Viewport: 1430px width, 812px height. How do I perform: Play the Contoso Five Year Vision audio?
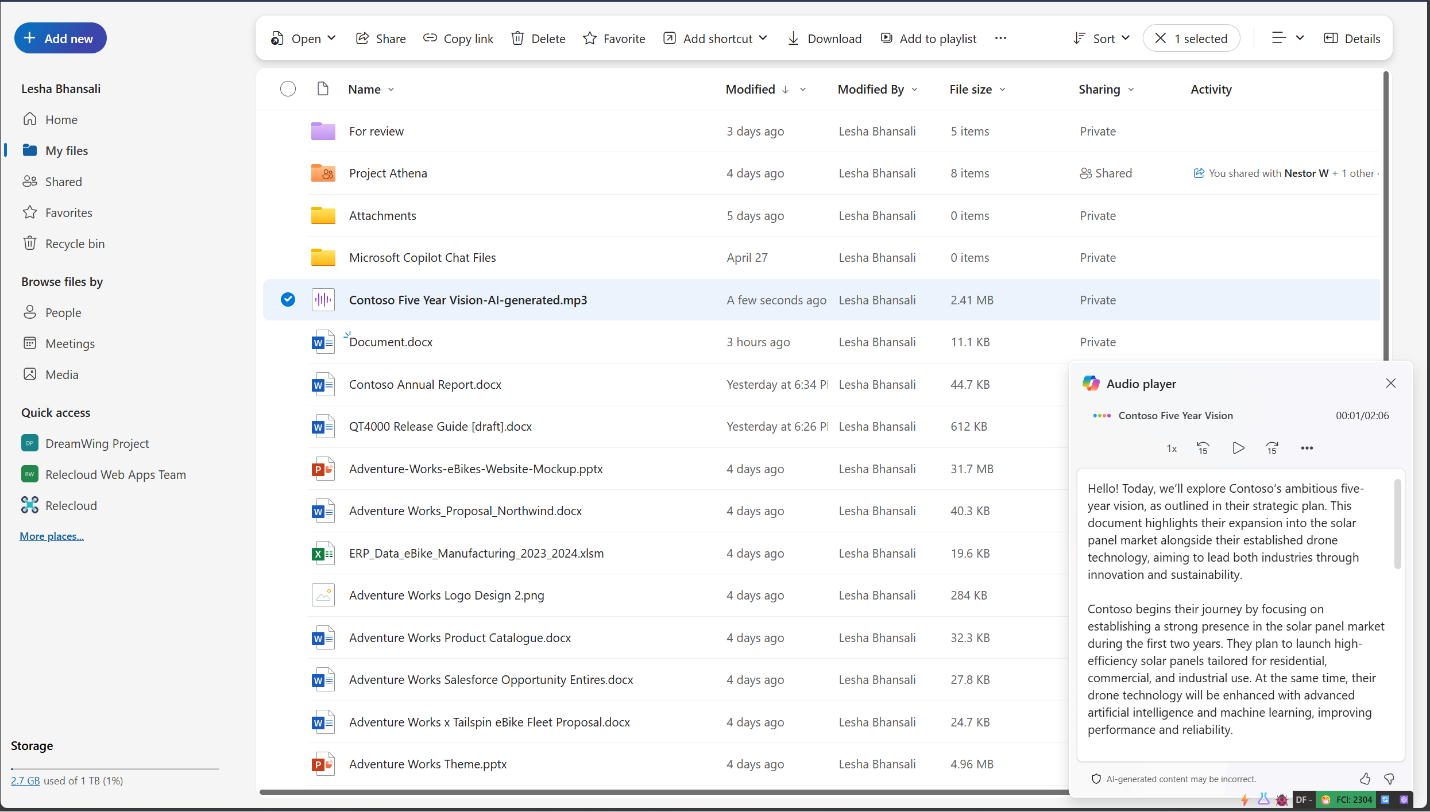(1238, 448)
